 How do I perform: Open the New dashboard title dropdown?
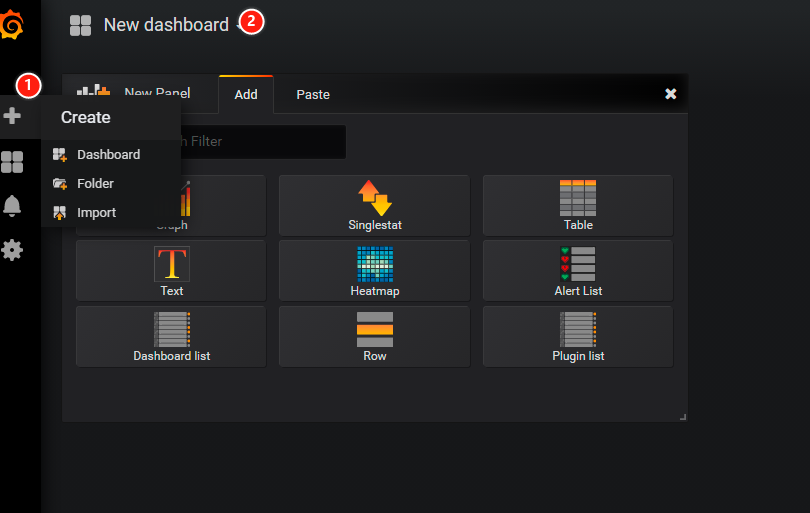point(166,25)
